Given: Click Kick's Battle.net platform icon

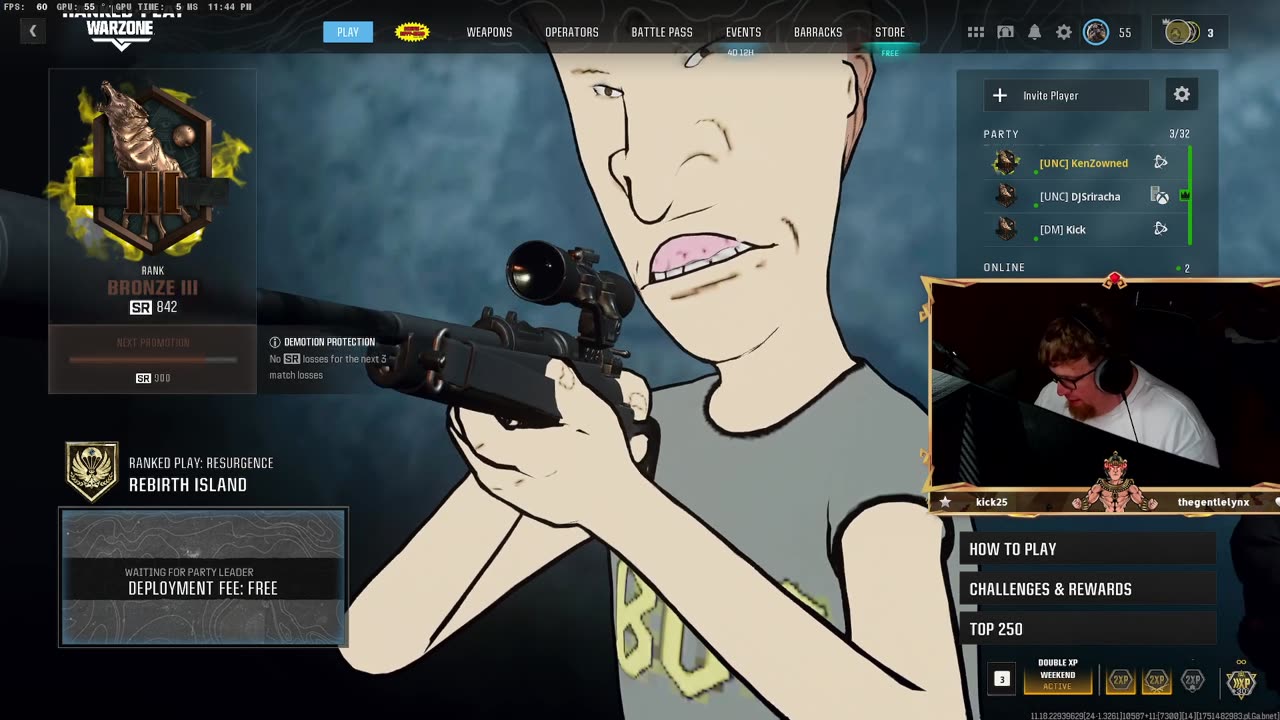Looking at the screenshot, I should [1160, 229].
